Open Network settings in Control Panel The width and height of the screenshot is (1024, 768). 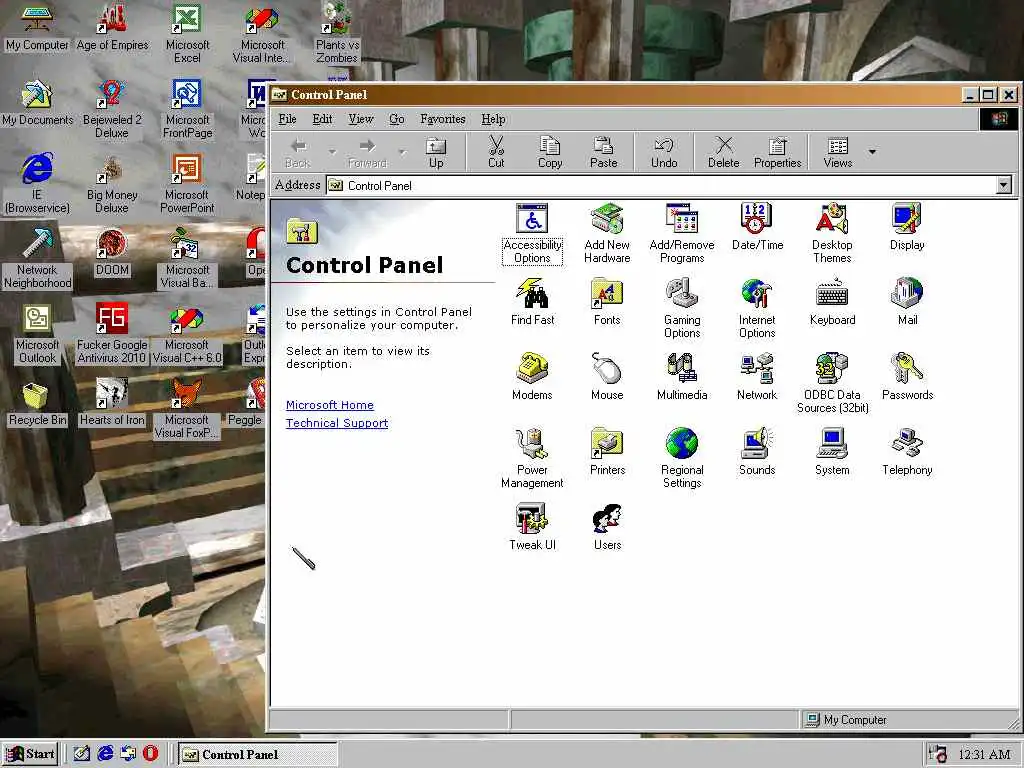(x=757, y=377)
